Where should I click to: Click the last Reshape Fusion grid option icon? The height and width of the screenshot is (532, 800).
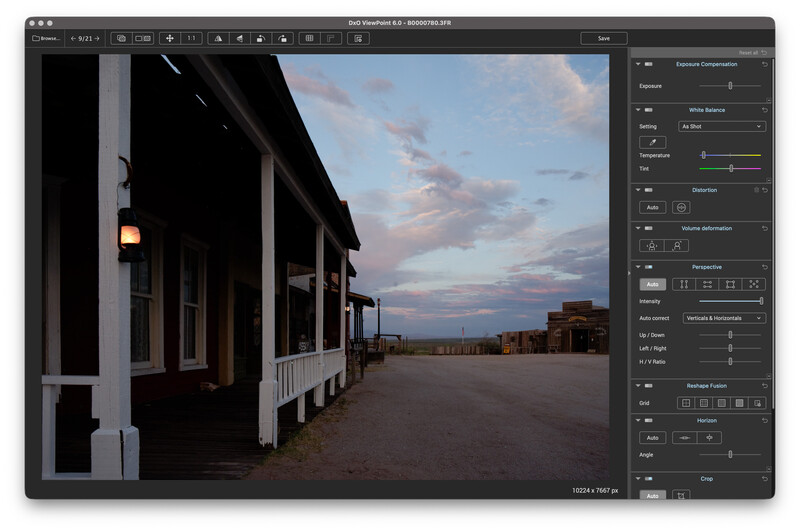pyautogui.click(x=757, y=403)
